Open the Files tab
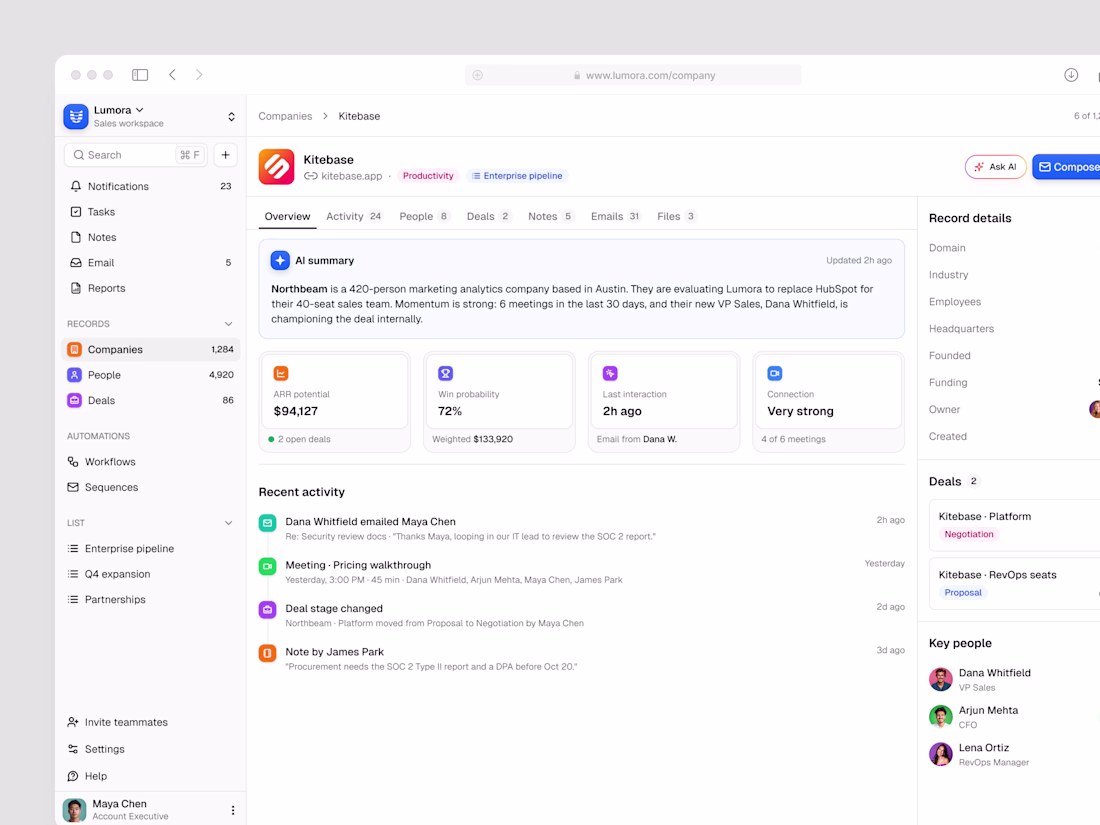The width and height of the screenshot is (1100, 825). coord(676,216)
